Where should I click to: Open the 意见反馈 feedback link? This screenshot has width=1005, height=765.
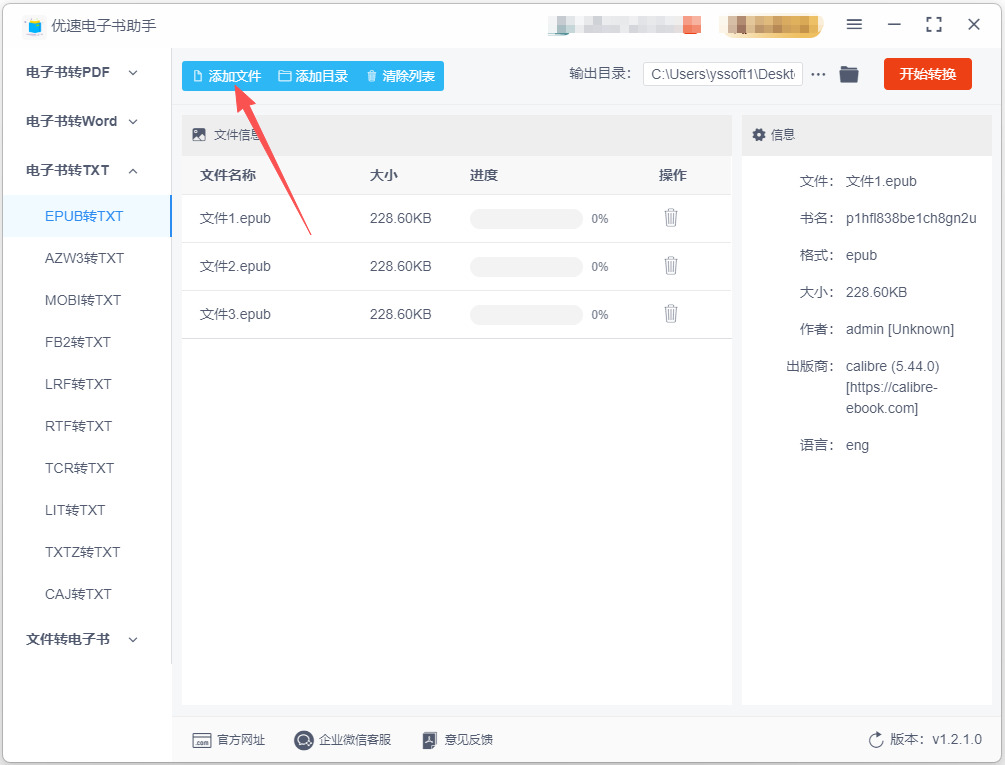pyautogui.click(x=457, y=740)
